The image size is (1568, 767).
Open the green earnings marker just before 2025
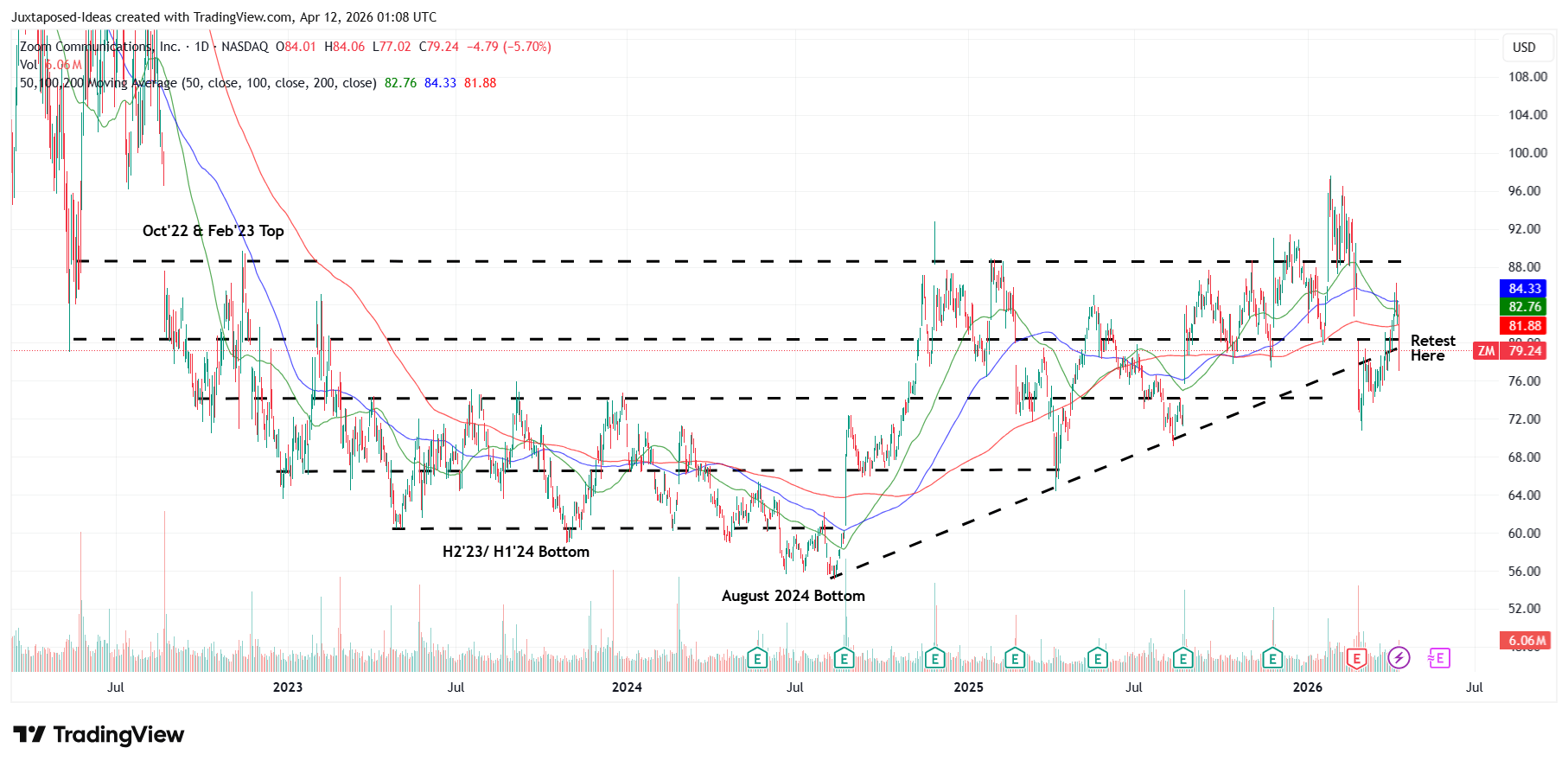click(934, 659)
